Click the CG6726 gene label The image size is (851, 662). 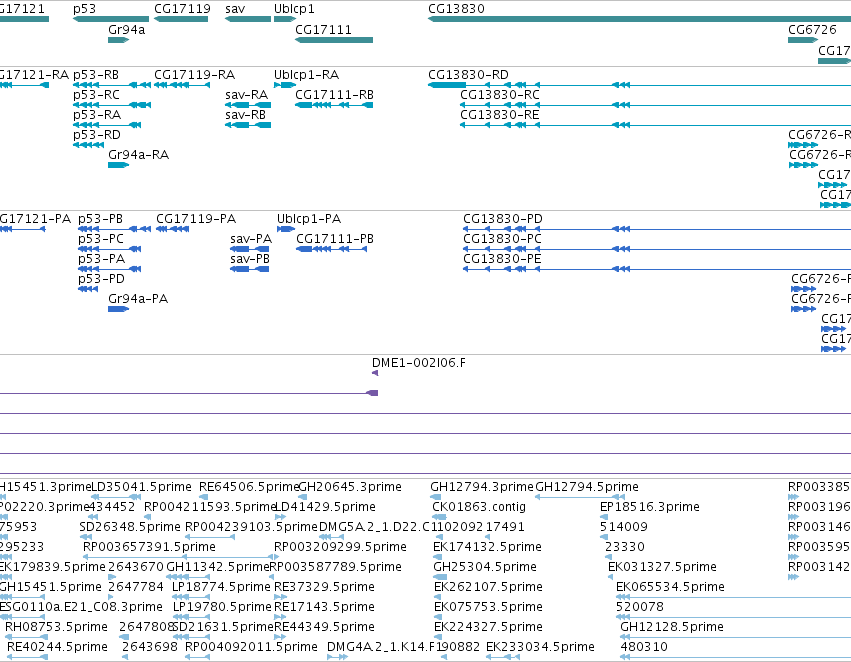coord(812,29)
